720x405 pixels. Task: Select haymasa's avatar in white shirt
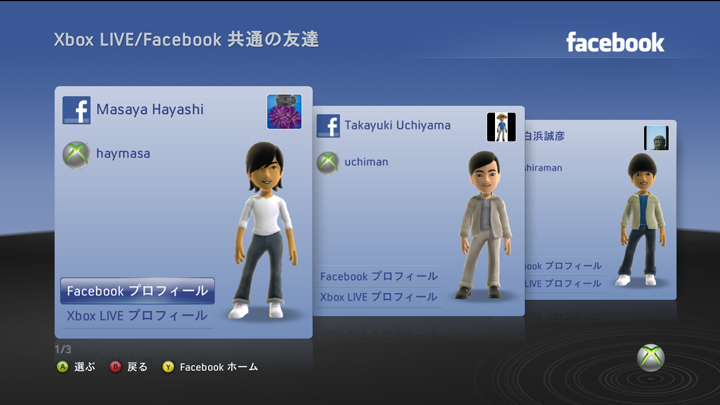click(265, 230)
